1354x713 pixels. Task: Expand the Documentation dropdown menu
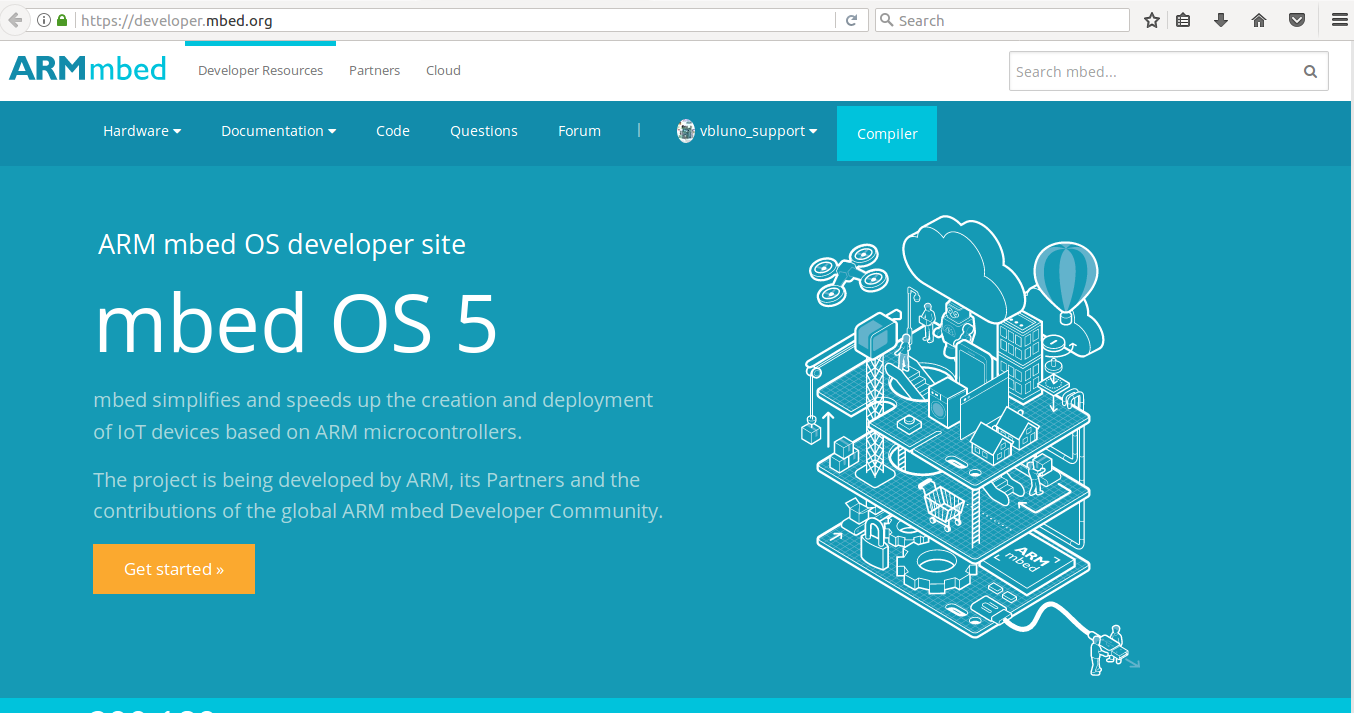point(278,131)
